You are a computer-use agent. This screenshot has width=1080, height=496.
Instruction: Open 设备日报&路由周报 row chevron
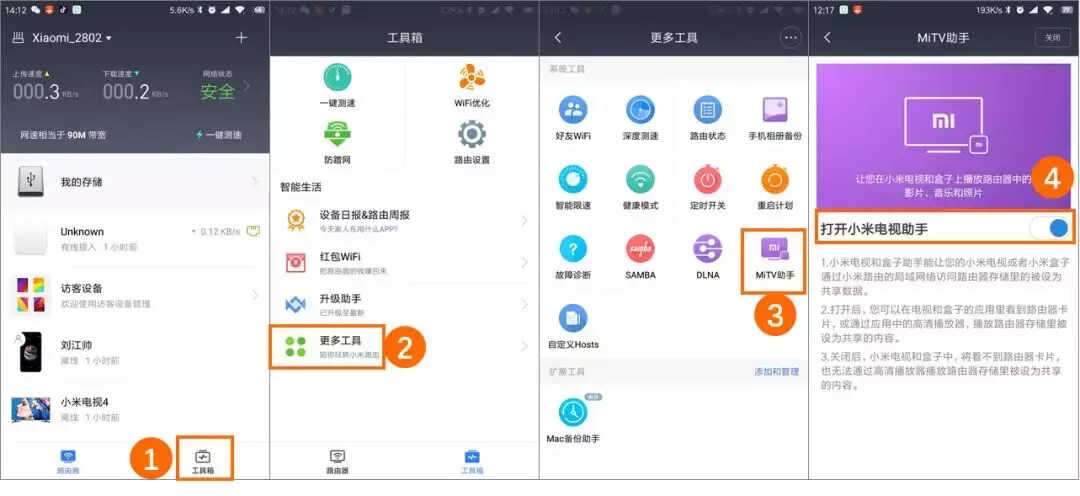524,220
